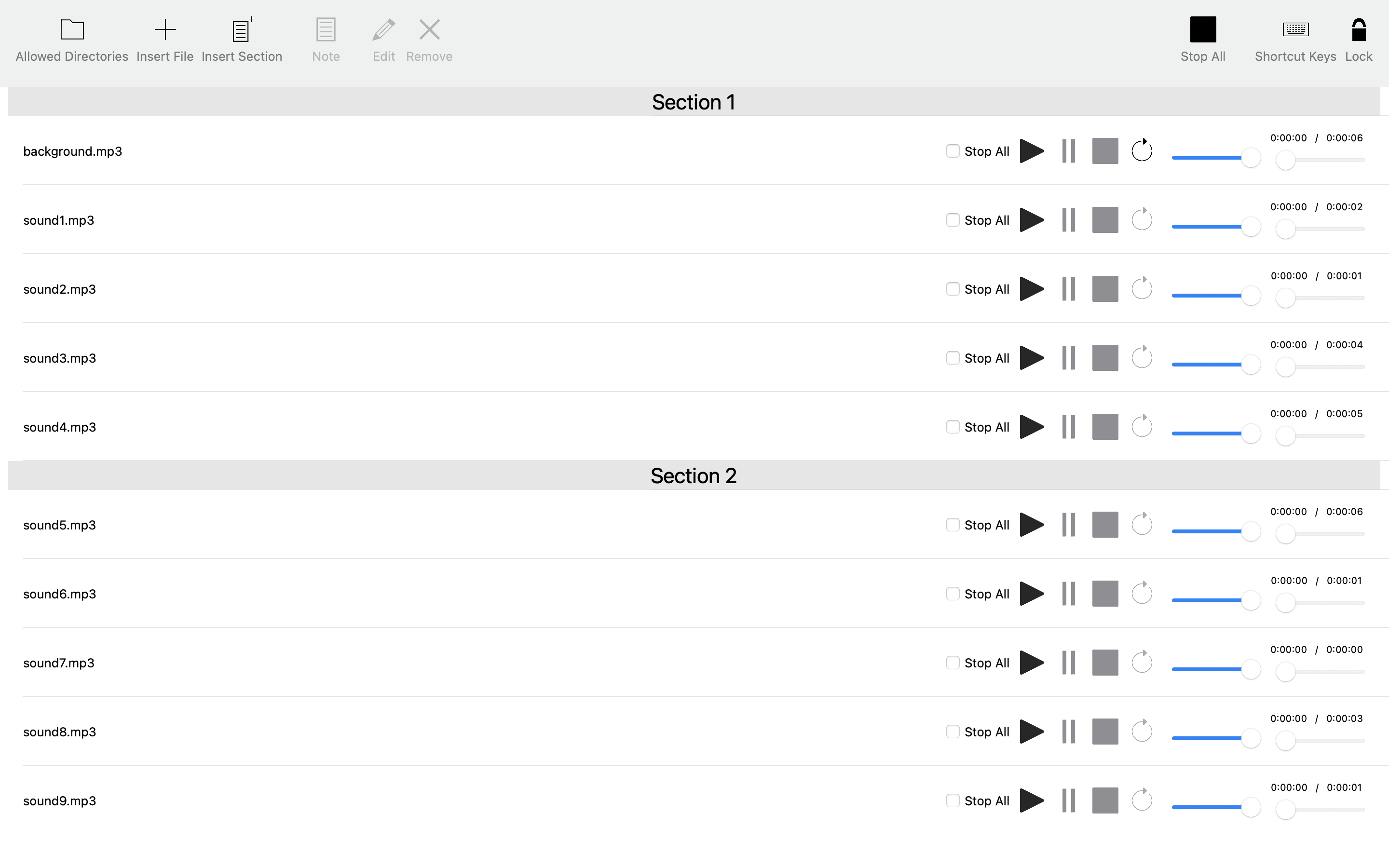Enable loop icon on sound5.mp3
The height and width of the screenshot is (868, 1389).
[1142, 525]
